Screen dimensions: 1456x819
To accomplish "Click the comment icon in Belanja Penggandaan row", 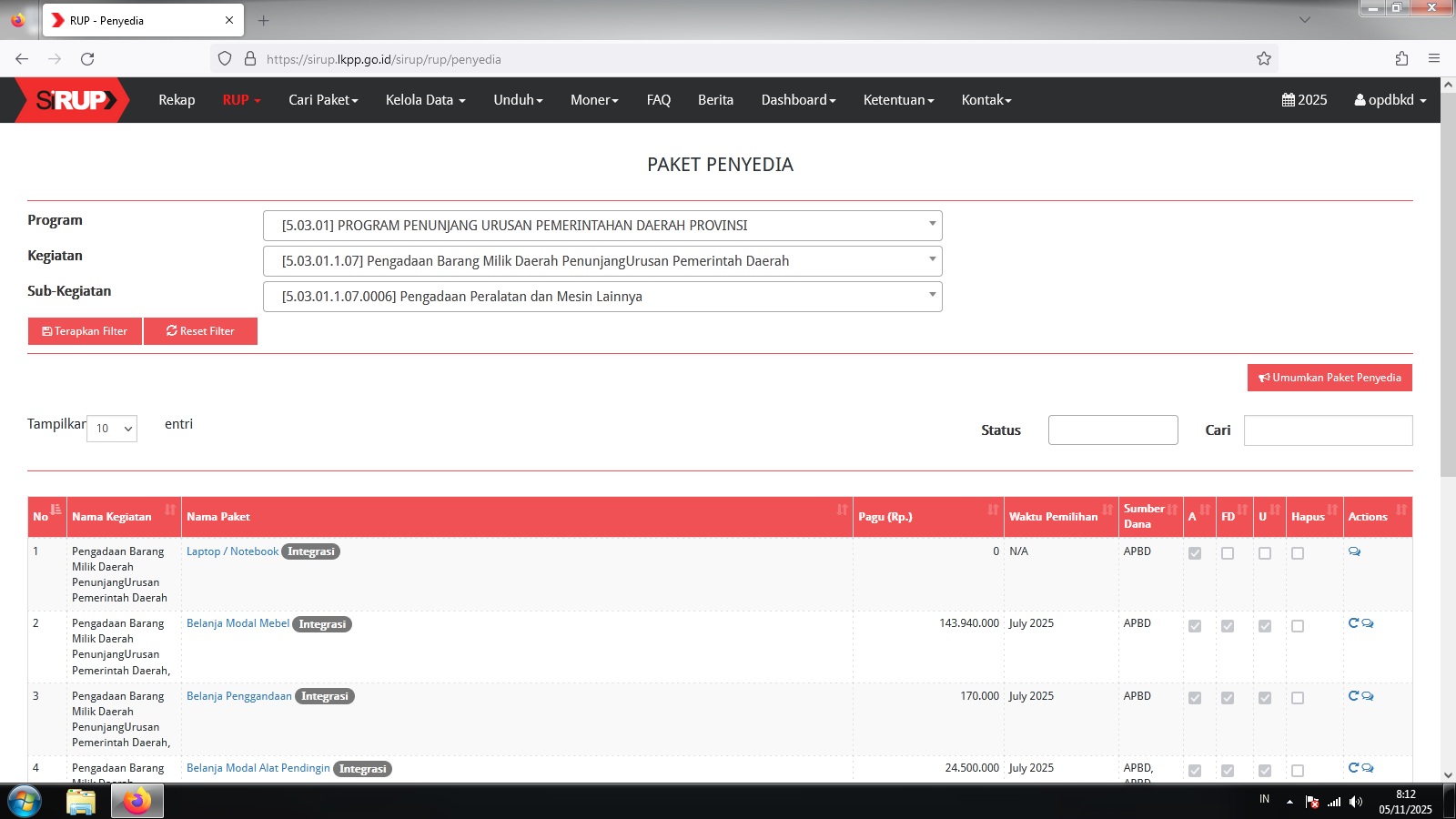I will click(x=1368, y=696).
